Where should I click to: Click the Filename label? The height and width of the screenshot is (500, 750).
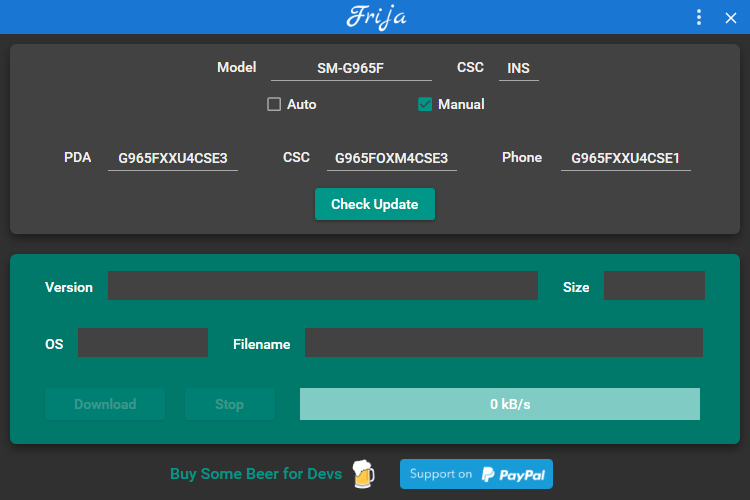(x=262, y=344)
